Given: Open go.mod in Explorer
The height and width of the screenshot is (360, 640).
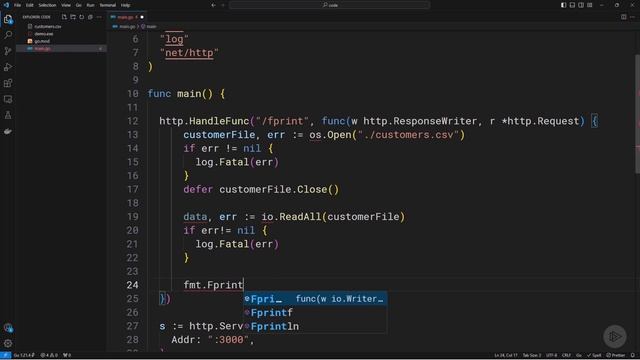Looking at the screenshot, I should point(42,41).
